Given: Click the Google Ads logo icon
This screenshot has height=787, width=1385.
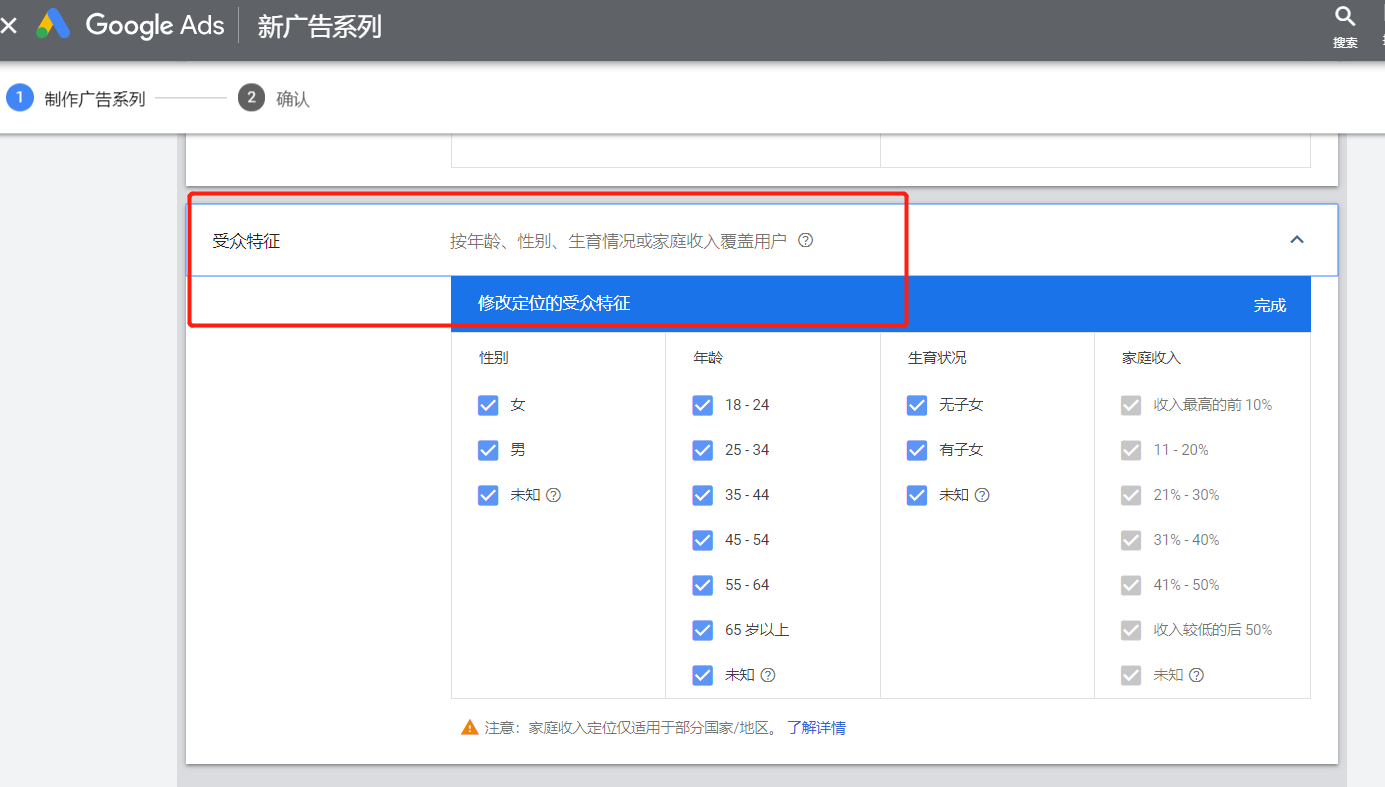Looking at the screenshot, I should 53,24.
